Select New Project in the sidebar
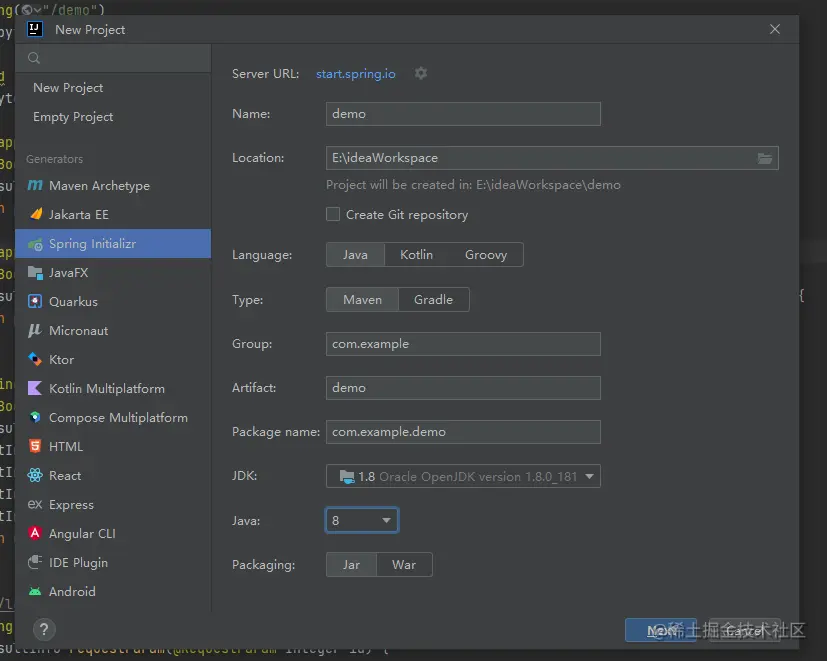This screenshot has height=661, width=827. pos(113,88)
